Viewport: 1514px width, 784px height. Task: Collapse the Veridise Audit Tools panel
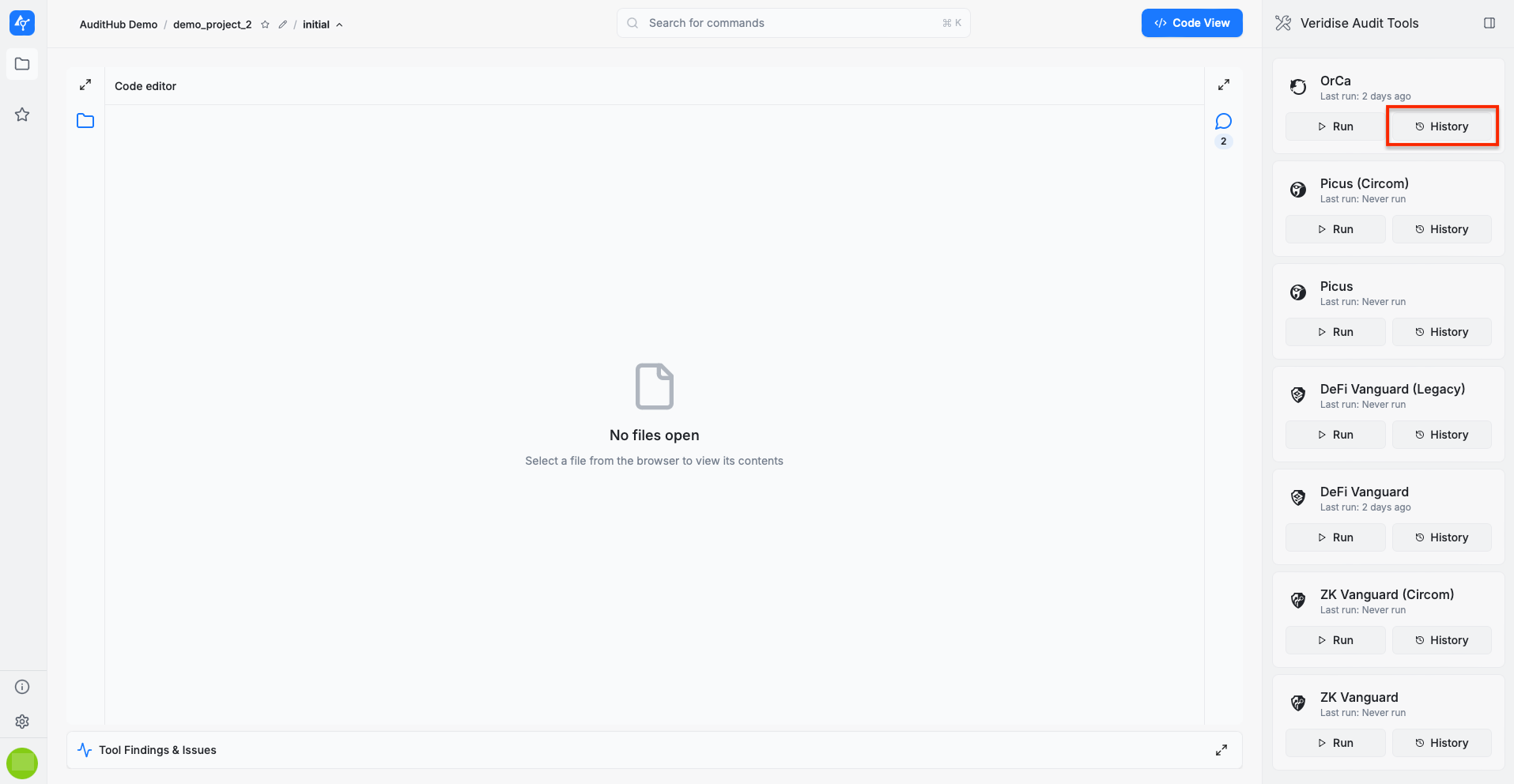1489,23
